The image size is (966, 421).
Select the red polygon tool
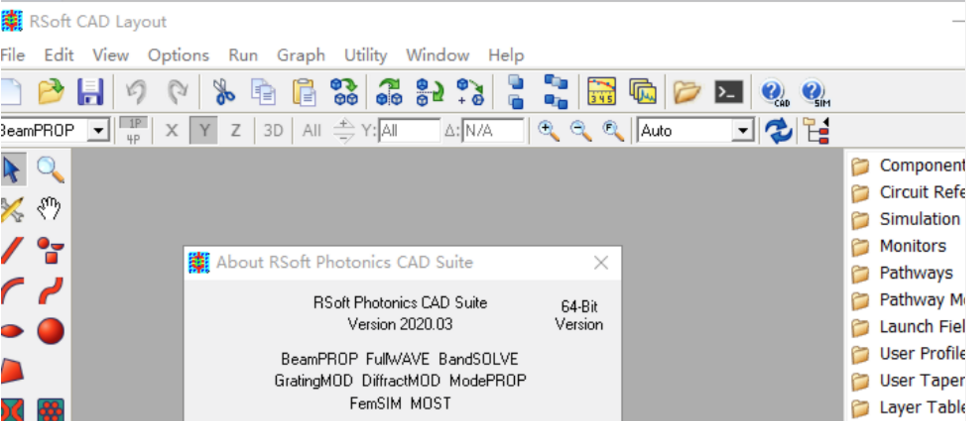point(12,371)
